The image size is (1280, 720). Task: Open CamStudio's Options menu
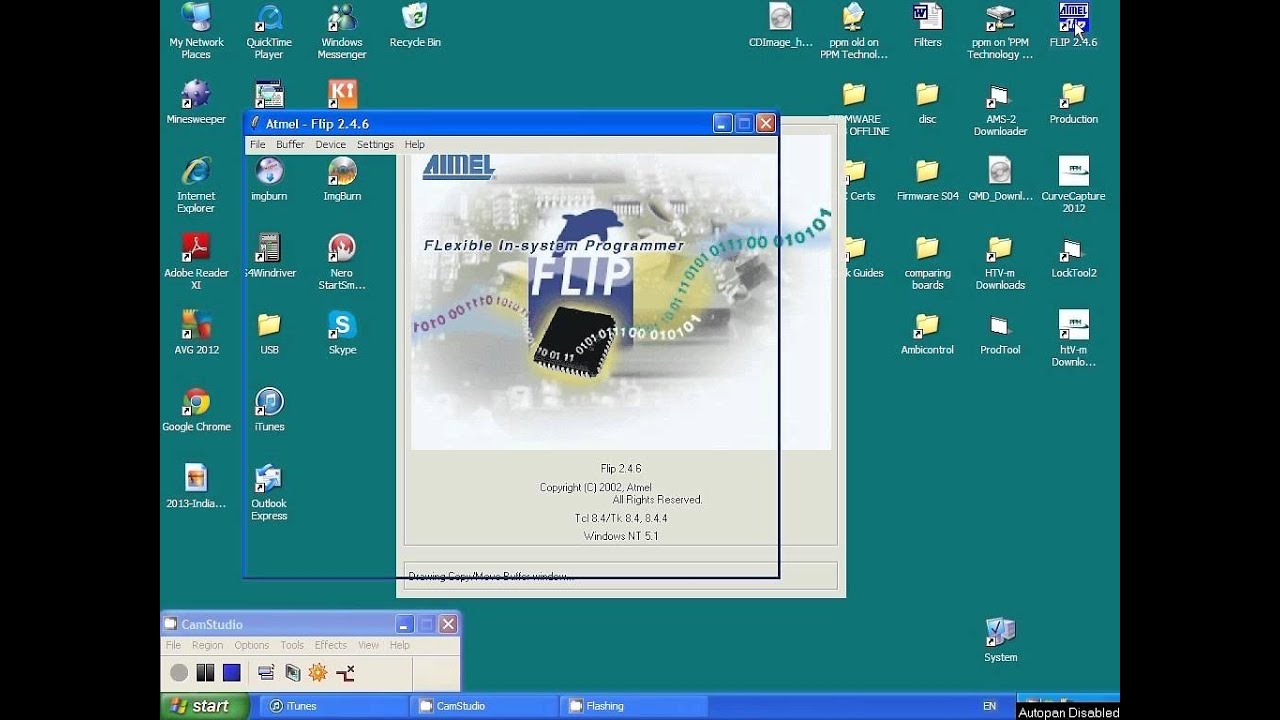(x=251, y=645)
